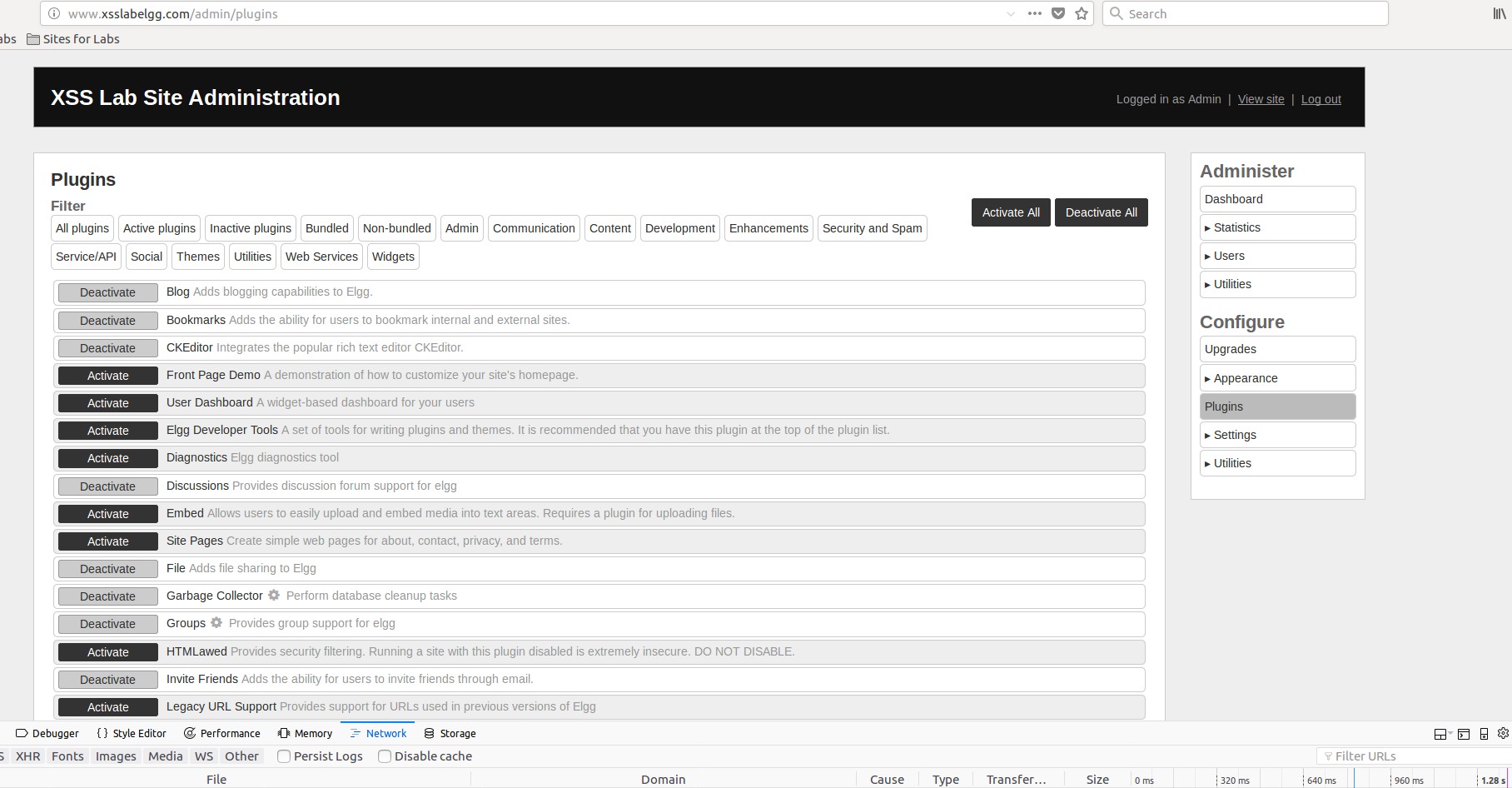
Task: Open the page actions three-dot menu
Action: point(1035,13)
